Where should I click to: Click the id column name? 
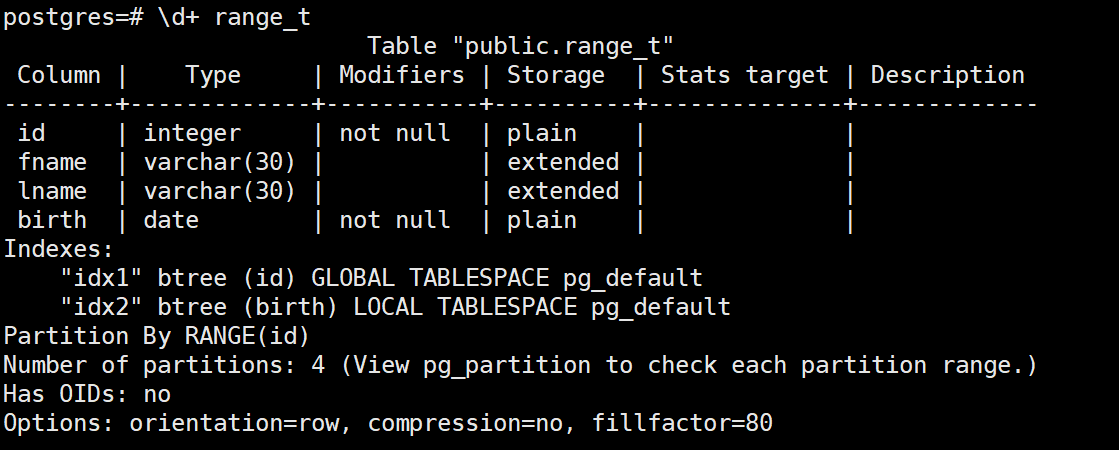(31, 133)
